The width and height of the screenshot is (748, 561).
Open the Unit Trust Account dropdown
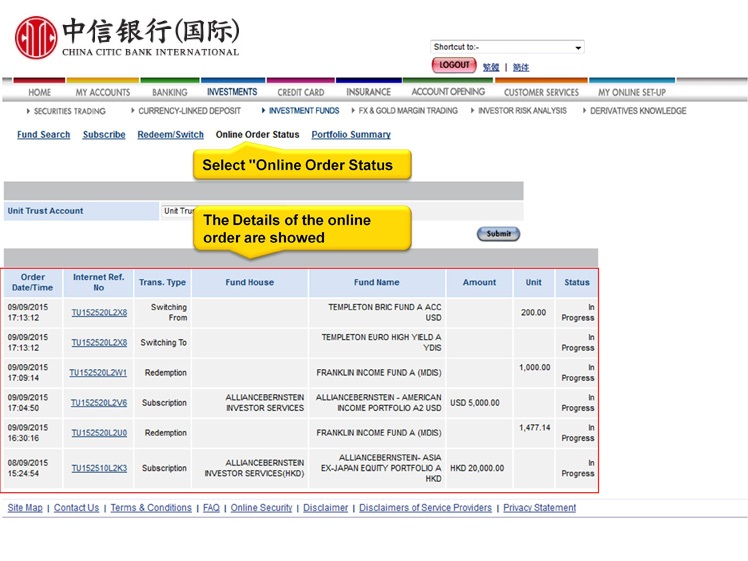coord(178,211)
